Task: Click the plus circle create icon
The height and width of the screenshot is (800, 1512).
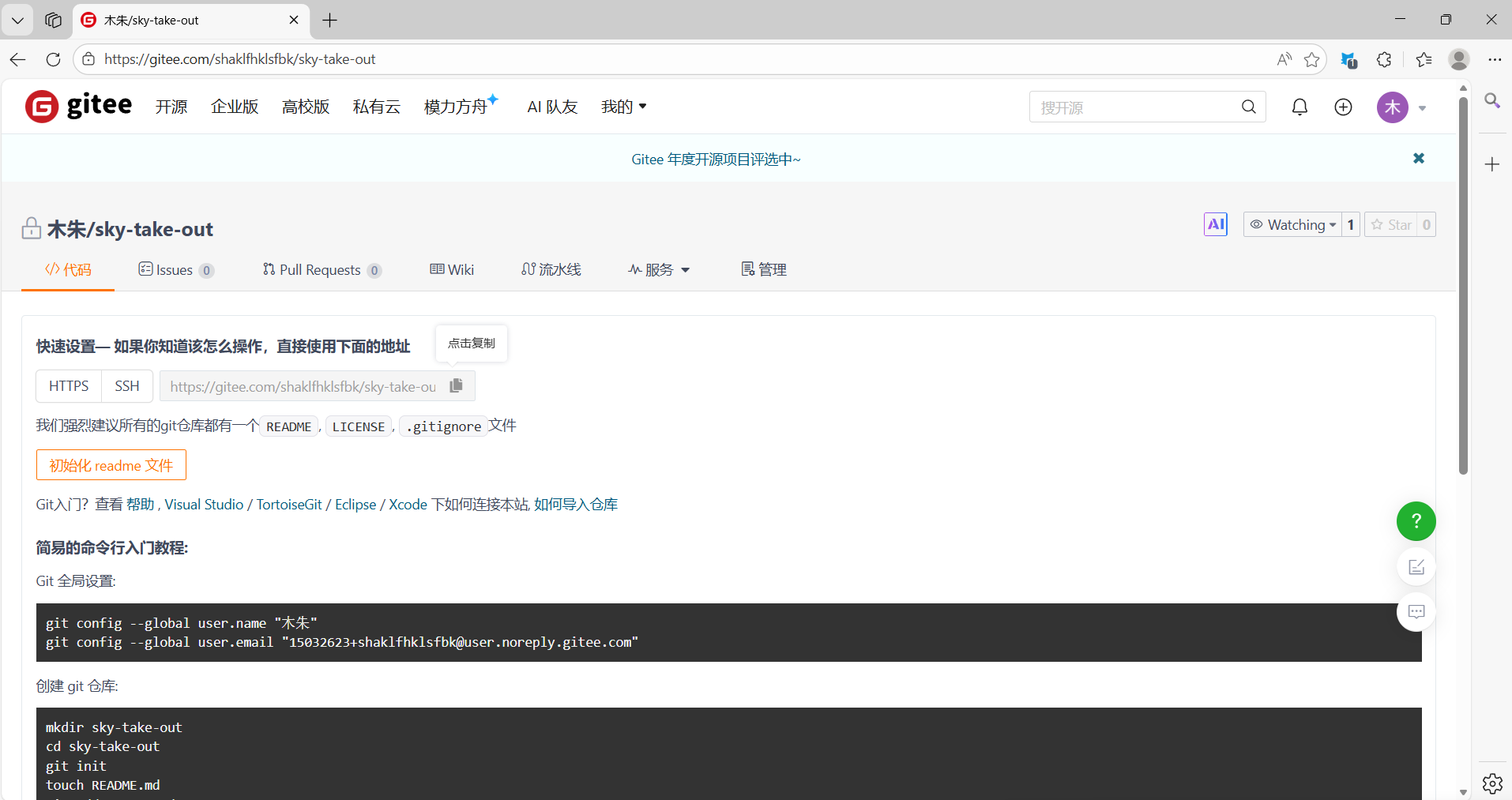Action: tap(1343, 107)
